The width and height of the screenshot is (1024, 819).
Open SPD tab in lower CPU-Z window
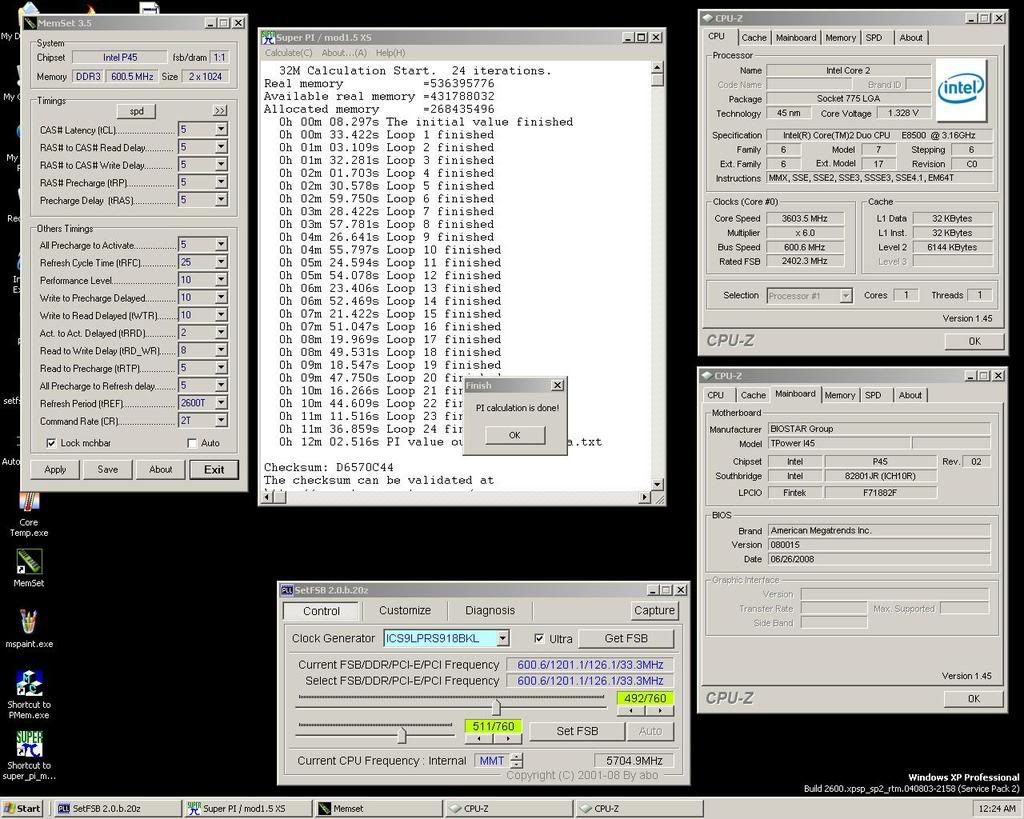(x=873, y=394)
